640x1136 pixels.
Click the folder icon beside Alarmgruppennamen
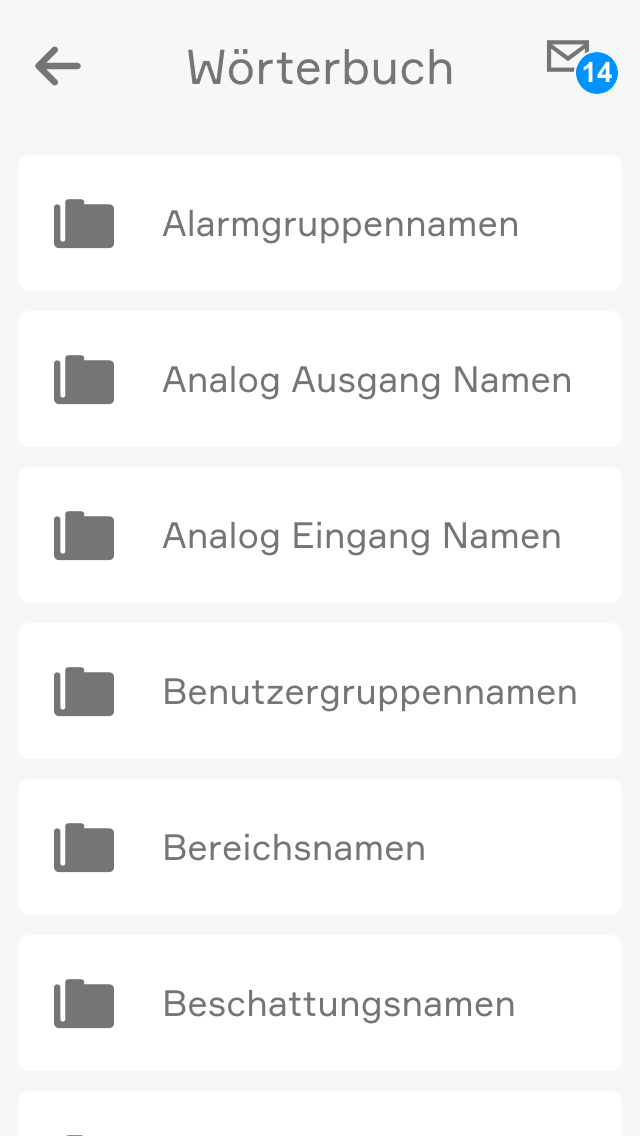[84, 224]
